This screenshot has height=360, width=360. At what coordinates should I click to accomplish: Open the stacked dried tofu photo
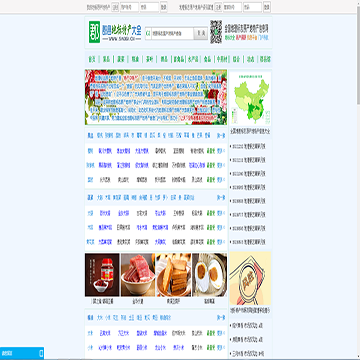pos(173,275)
